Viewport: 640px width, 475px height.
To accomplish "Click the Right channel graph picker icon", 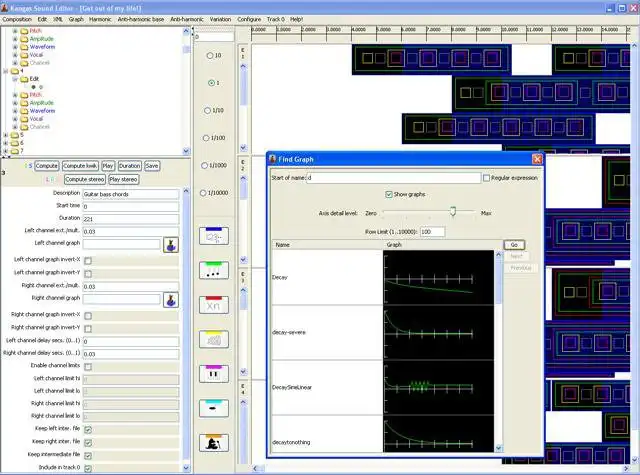I will pos(171,299).
